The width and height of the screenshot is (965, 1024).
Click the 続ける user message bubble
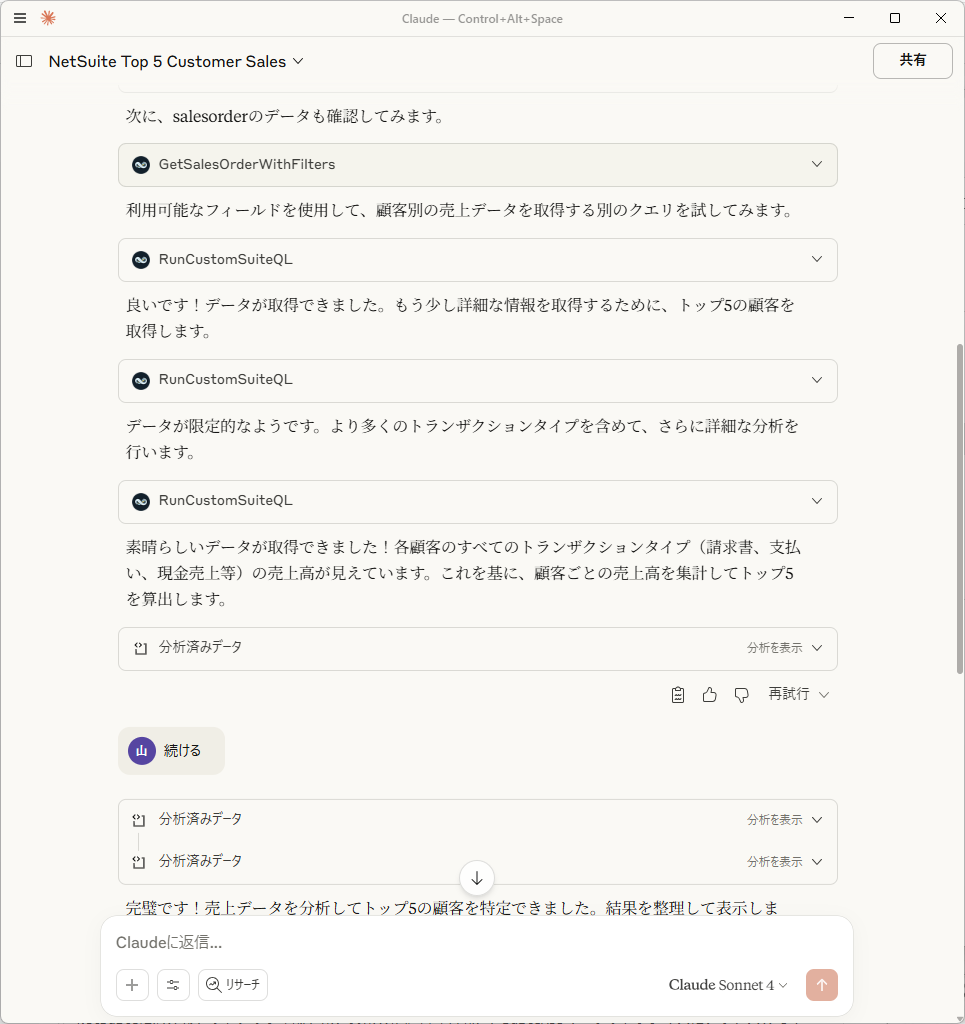[171, 751]
